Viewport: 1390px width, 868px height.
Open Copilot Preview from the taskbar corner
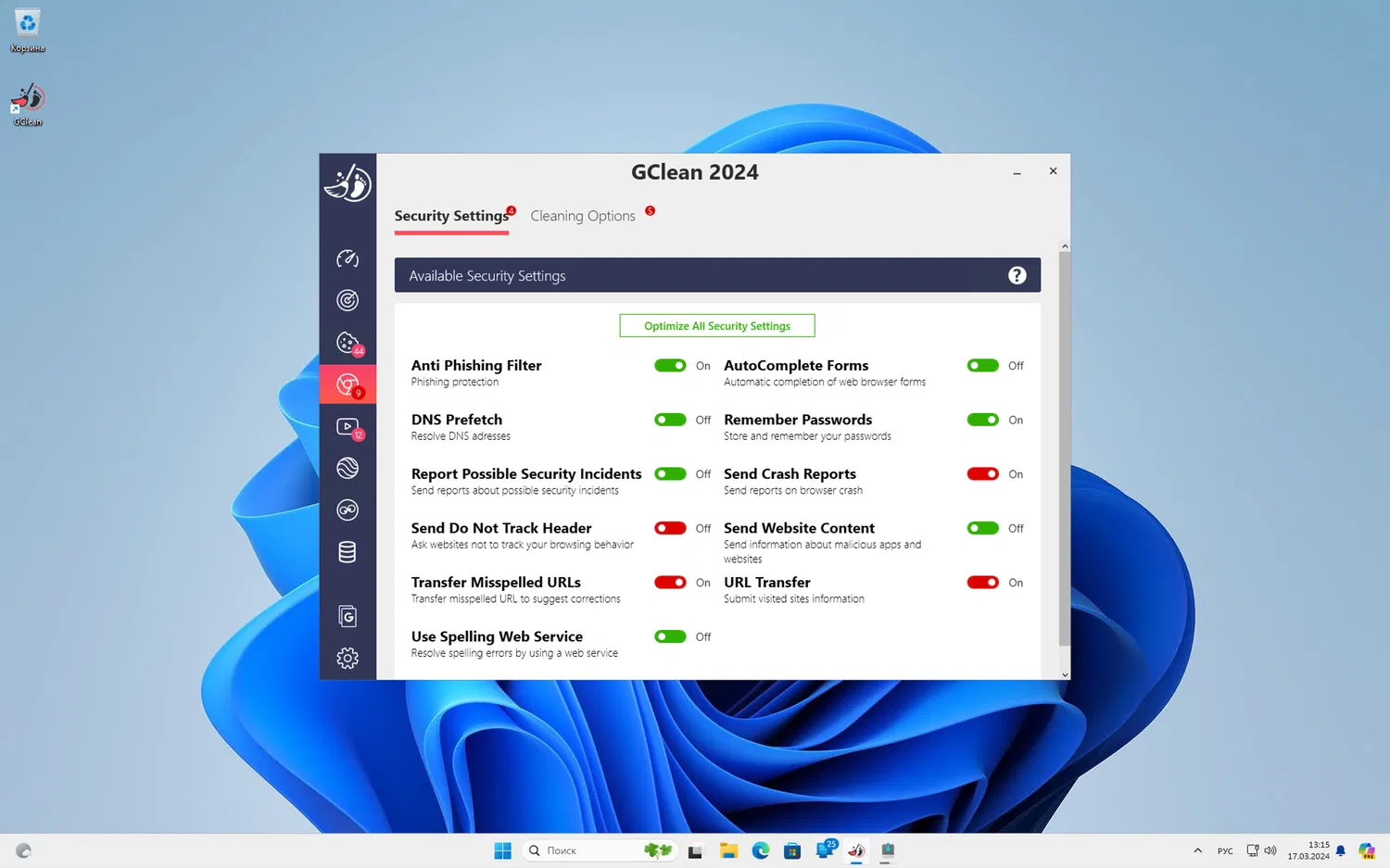pos(1367,850)
